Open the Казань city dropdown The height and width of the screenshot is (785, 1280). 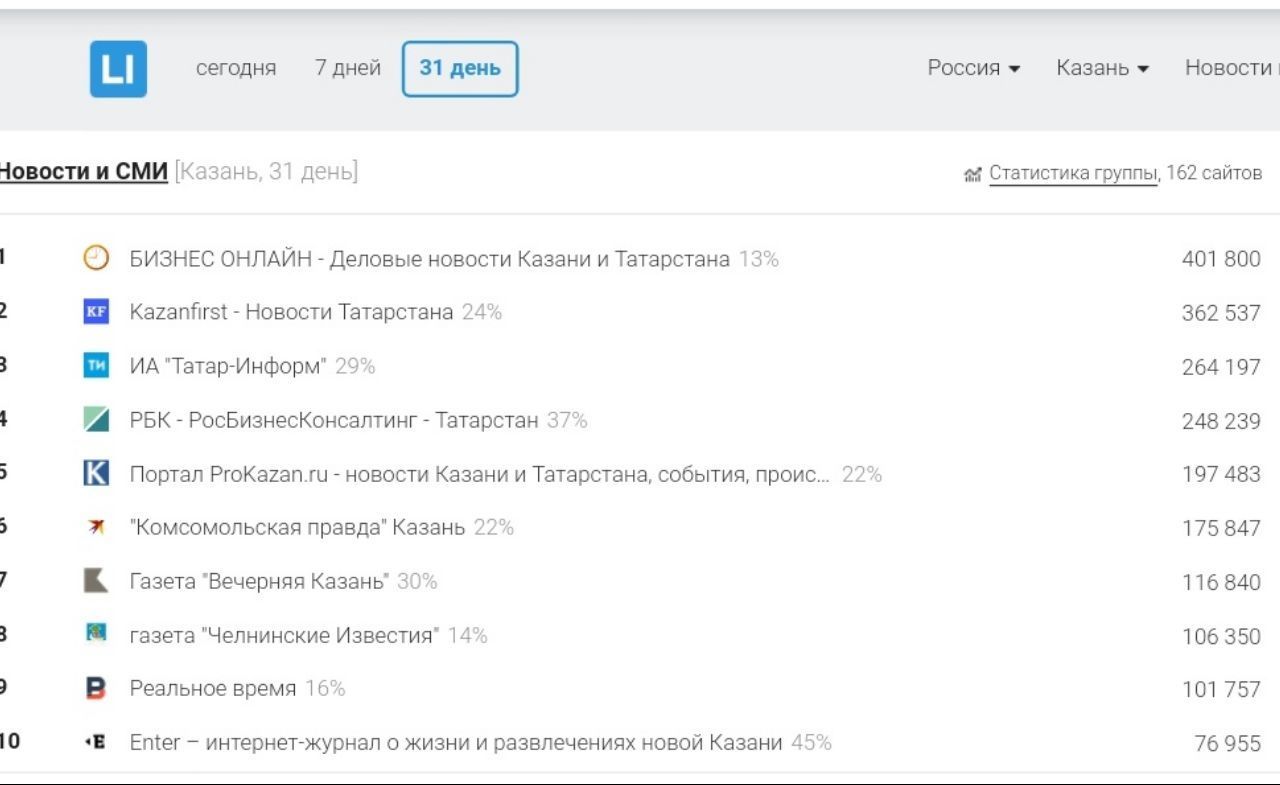1102,68
